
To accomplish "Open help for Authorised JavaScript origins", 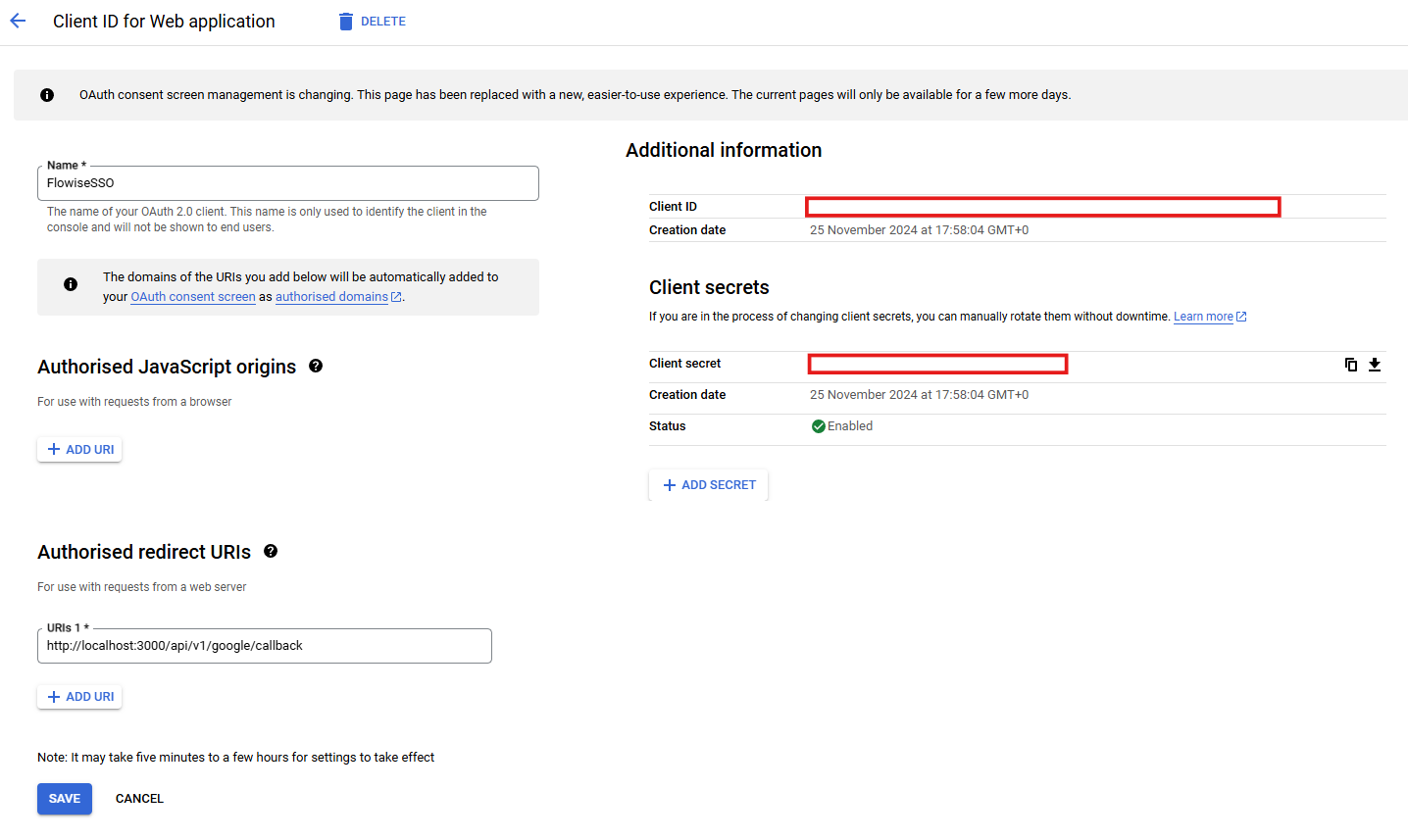I will click(x=316, y=366).
